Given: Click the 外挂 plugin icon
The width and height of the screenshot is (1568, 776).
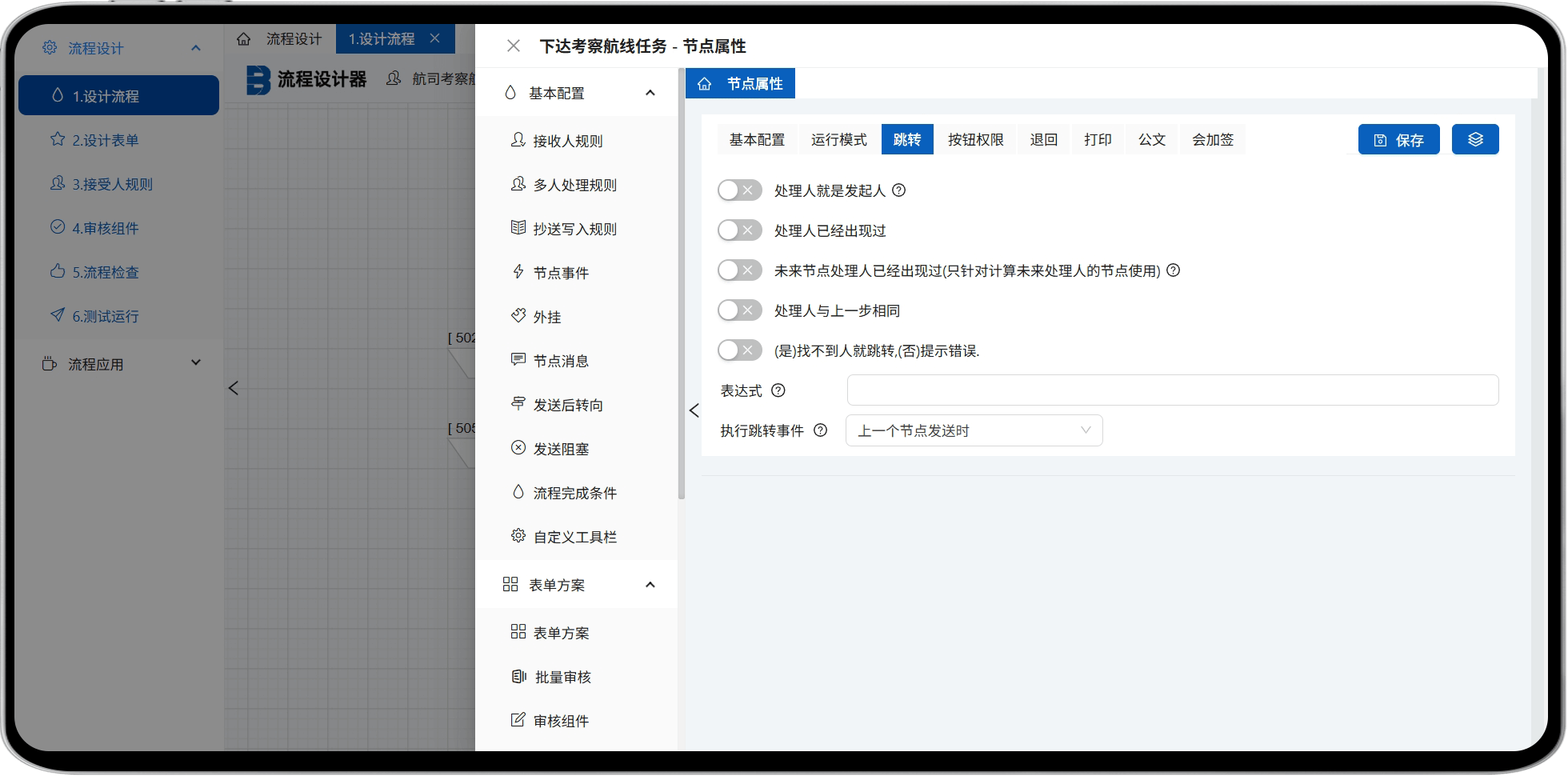Looking at the screenshot, I should (x=518, y=316).
